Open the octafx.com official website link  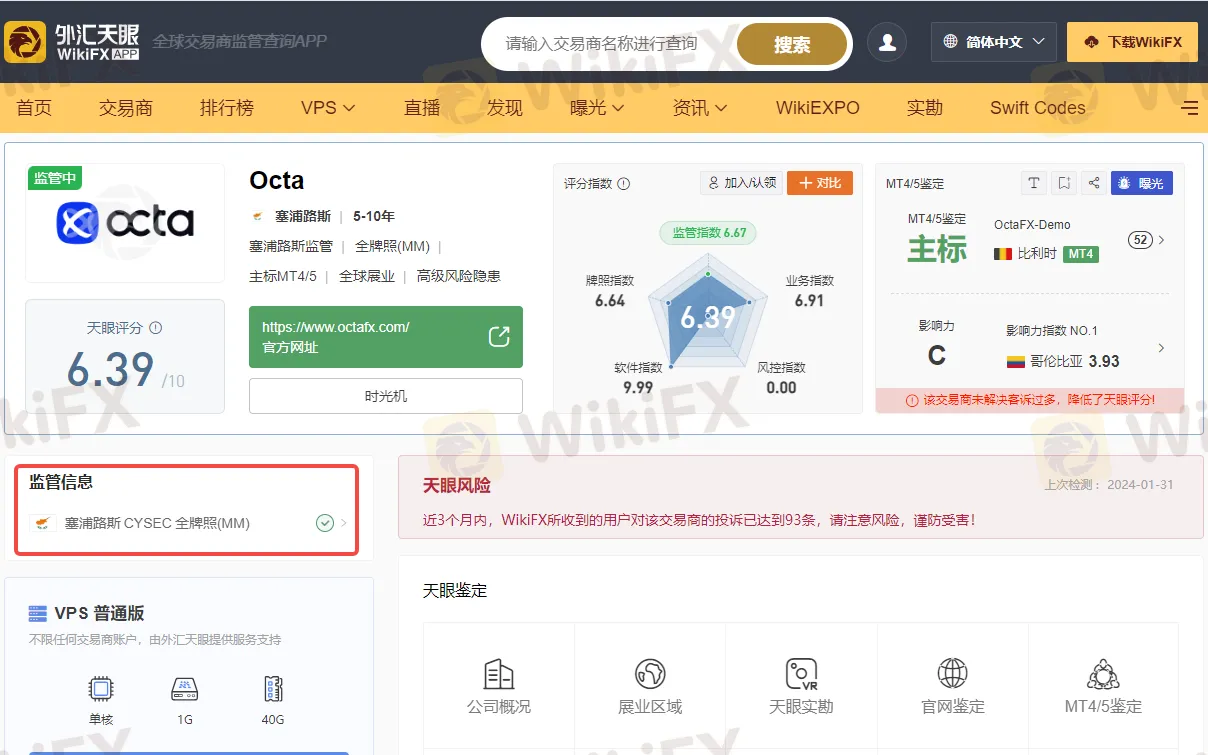tap(385, 337)
